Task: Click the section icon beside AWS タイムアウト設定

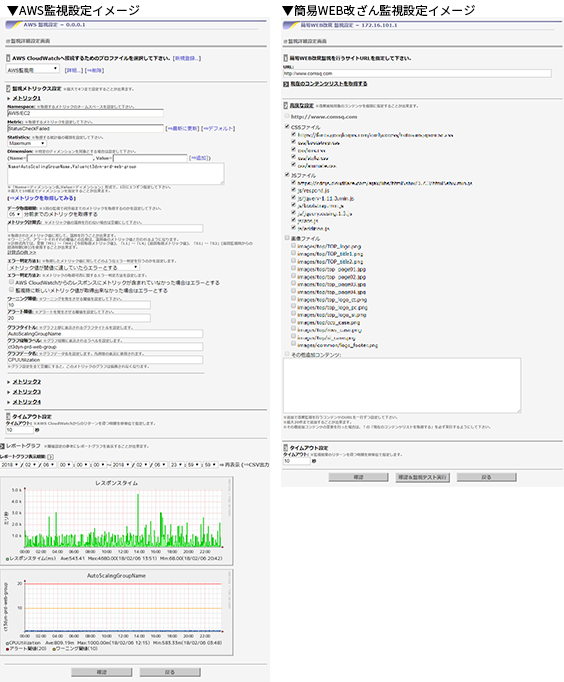Action: point(8,416)
